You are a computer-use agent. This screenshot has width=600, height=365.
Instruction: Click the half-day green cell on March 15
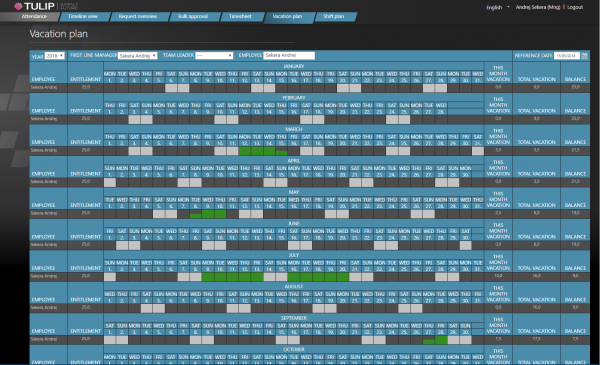coord(281,153)
